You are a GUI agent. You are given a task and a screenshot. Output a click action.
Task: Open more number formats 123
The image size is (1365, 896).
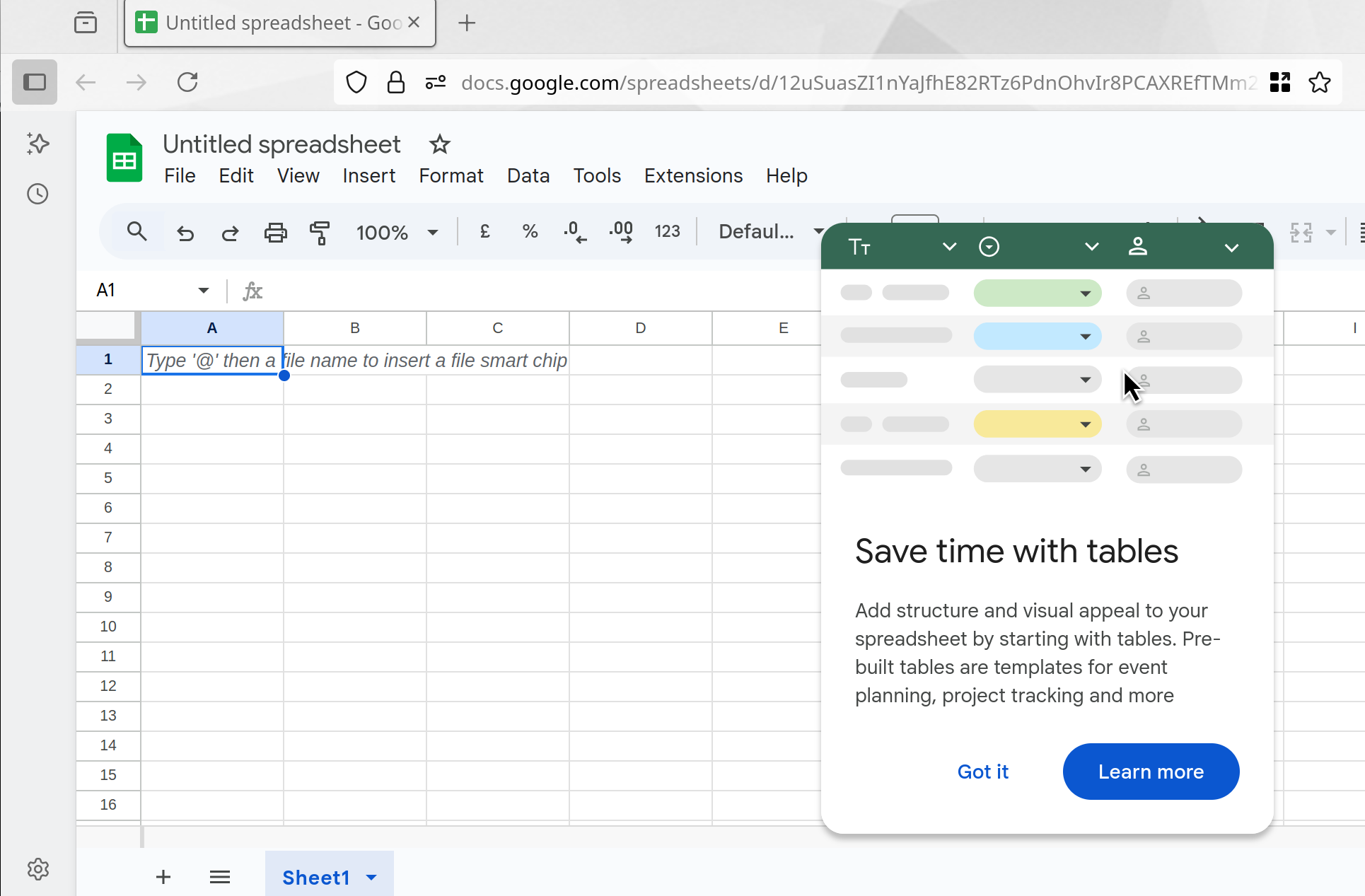(667, 231)
